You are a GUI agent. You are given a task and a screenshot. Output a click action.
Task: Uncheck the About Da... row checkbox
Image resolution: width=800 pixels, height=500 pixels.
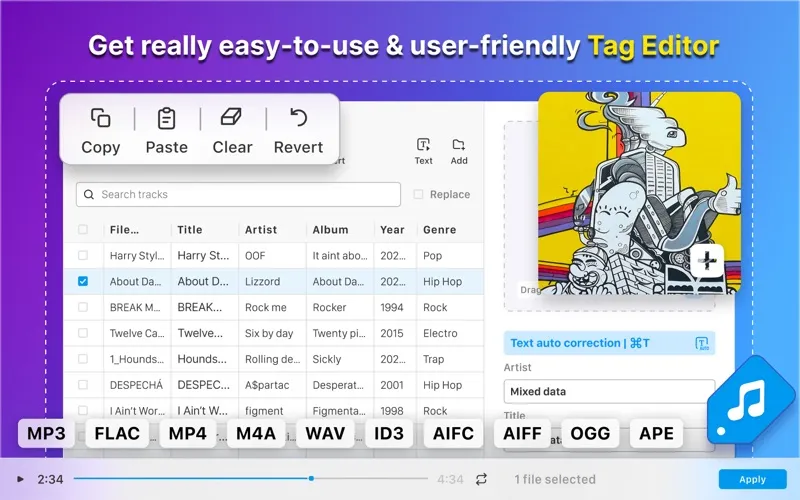point(83,281)
